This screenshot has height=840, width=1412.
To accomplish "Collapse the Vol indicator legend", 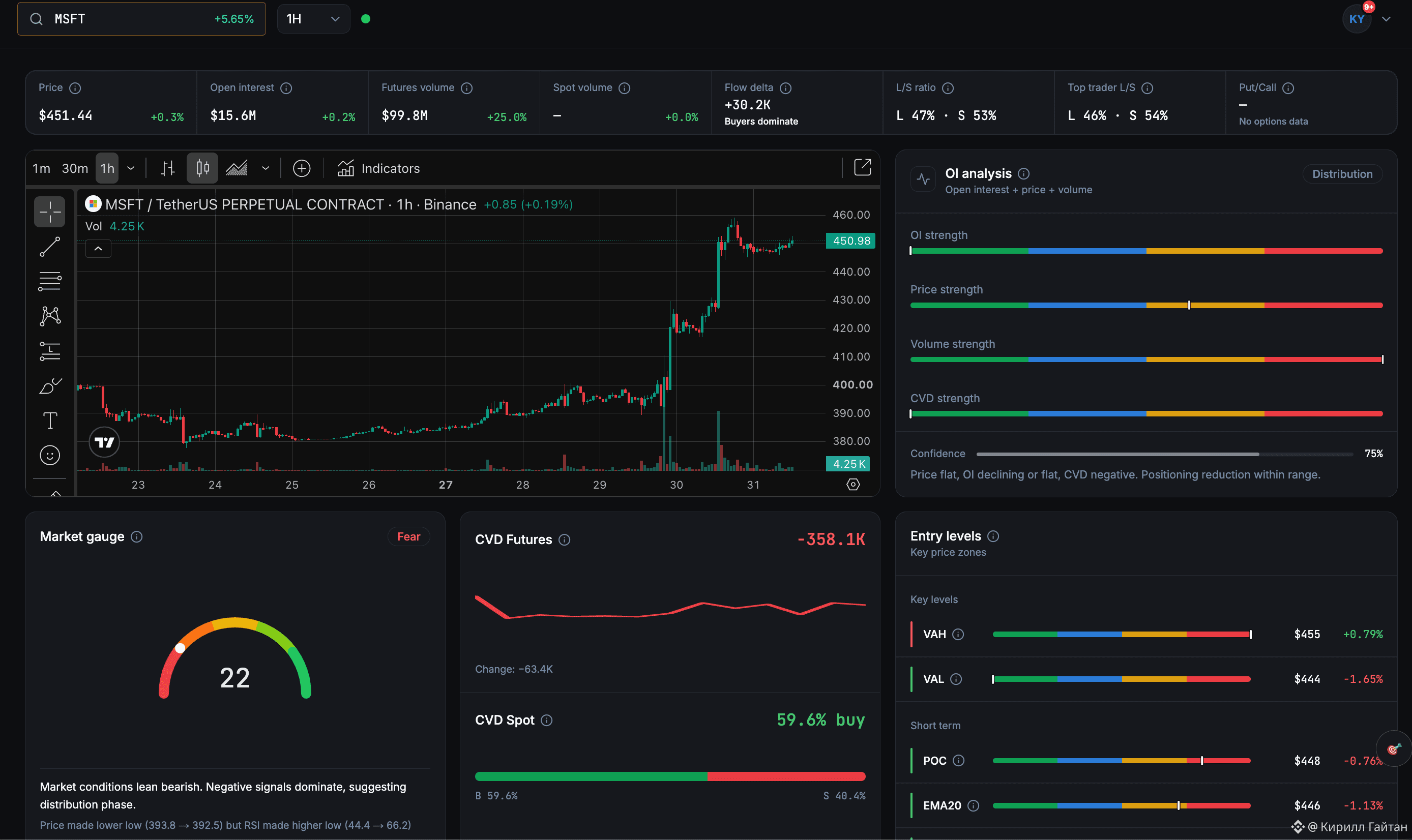I will coord(98,249).
